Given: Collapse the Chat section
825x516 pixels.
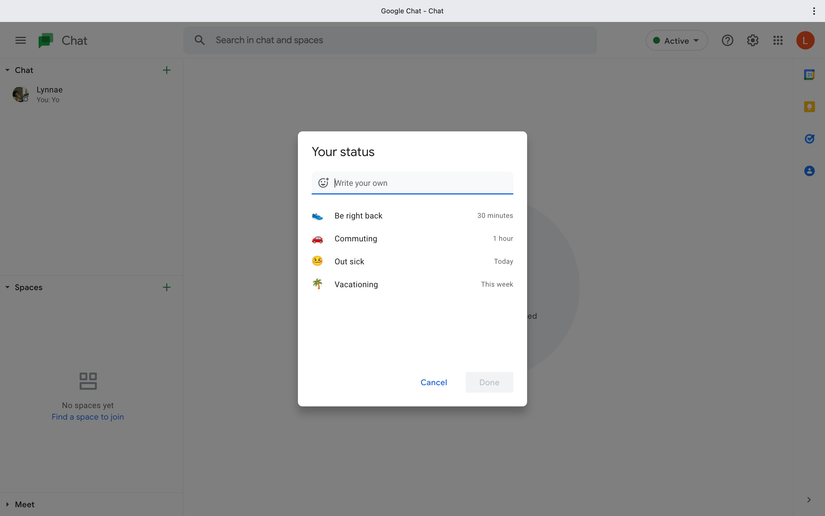Looking at the screenshot, I should [7, 70].
